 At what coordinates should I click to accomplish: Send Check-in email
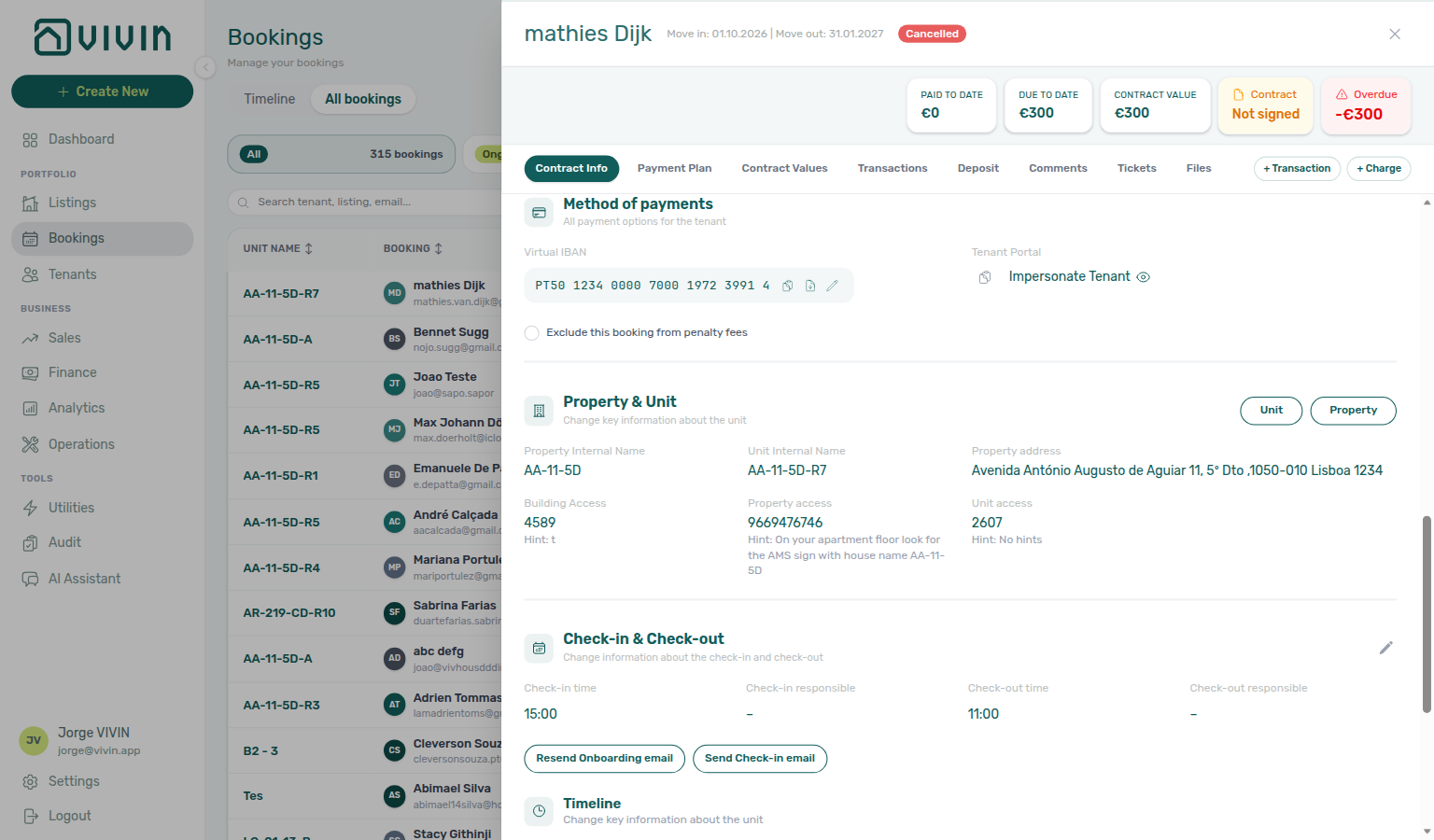(x=760, y=759)
